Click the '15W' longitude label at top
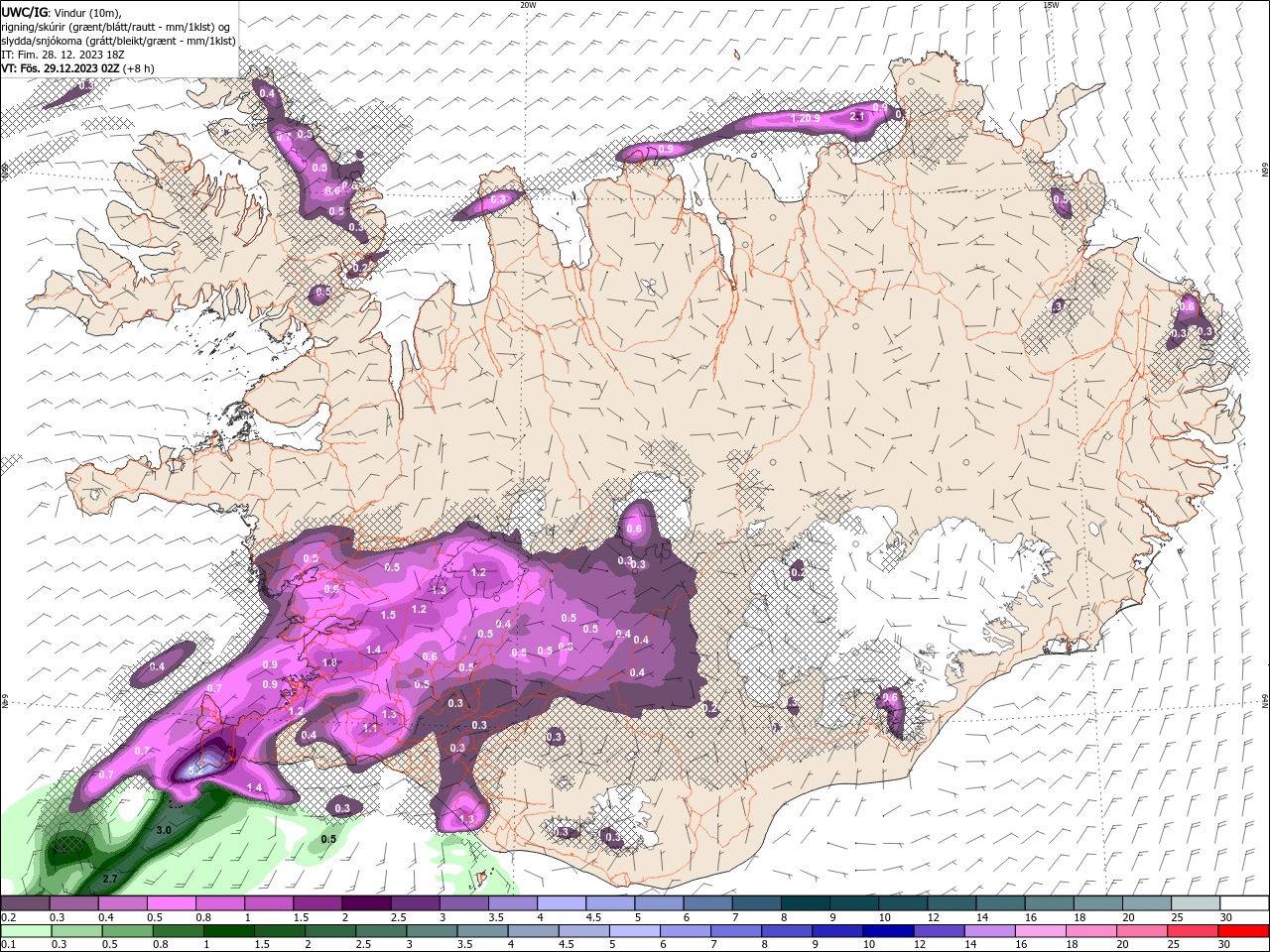Viewport: 1270px width, 952px height. point(1051,5)
